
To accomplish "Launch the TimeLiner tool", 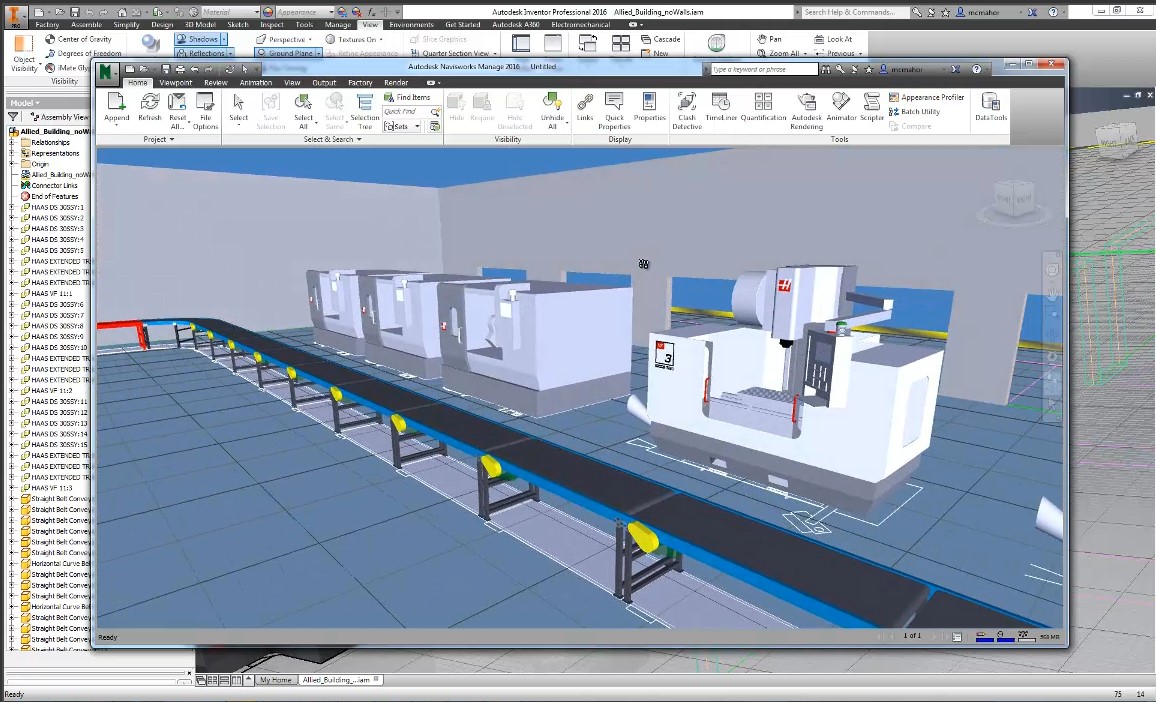I will 720,106.
